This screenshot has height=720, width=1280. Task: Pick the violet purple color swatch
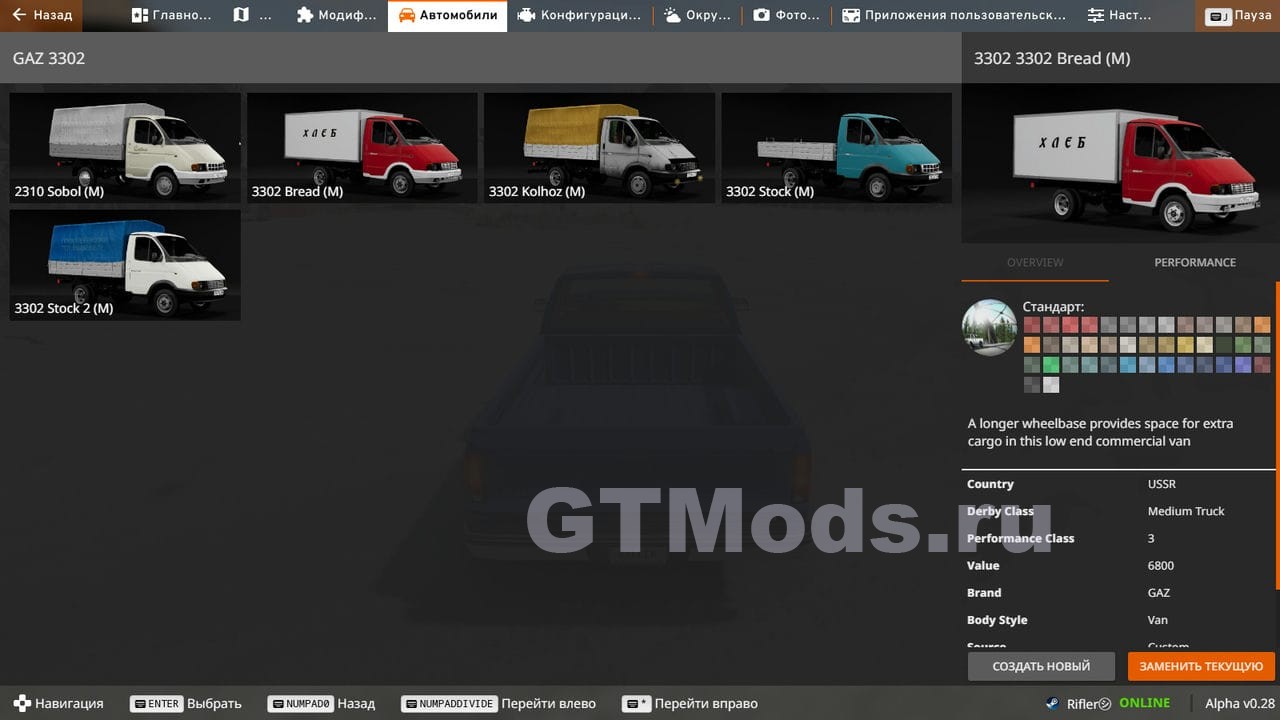tap(1243, 365)
